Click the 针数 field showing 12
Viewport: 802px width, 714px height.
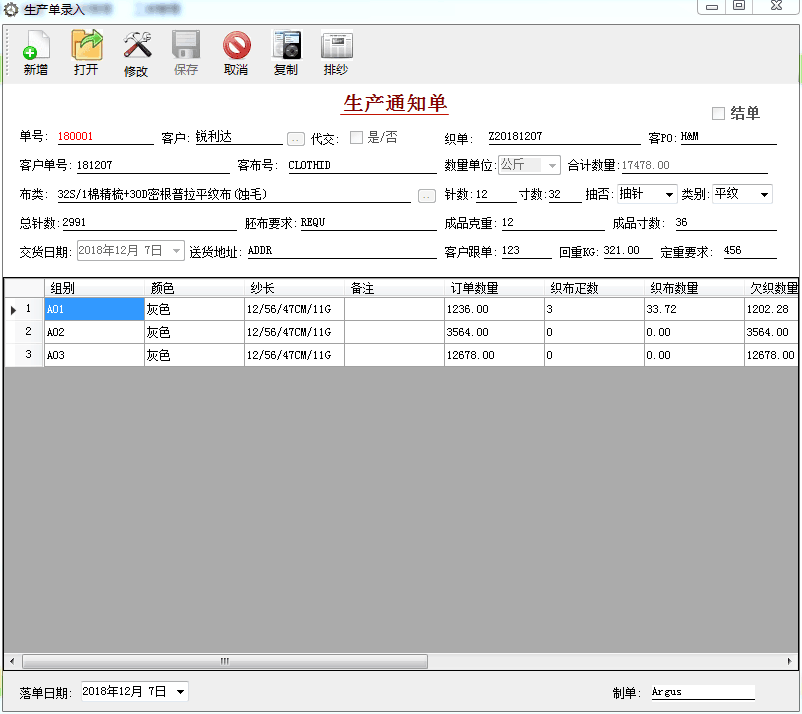[x=496, y=194]
